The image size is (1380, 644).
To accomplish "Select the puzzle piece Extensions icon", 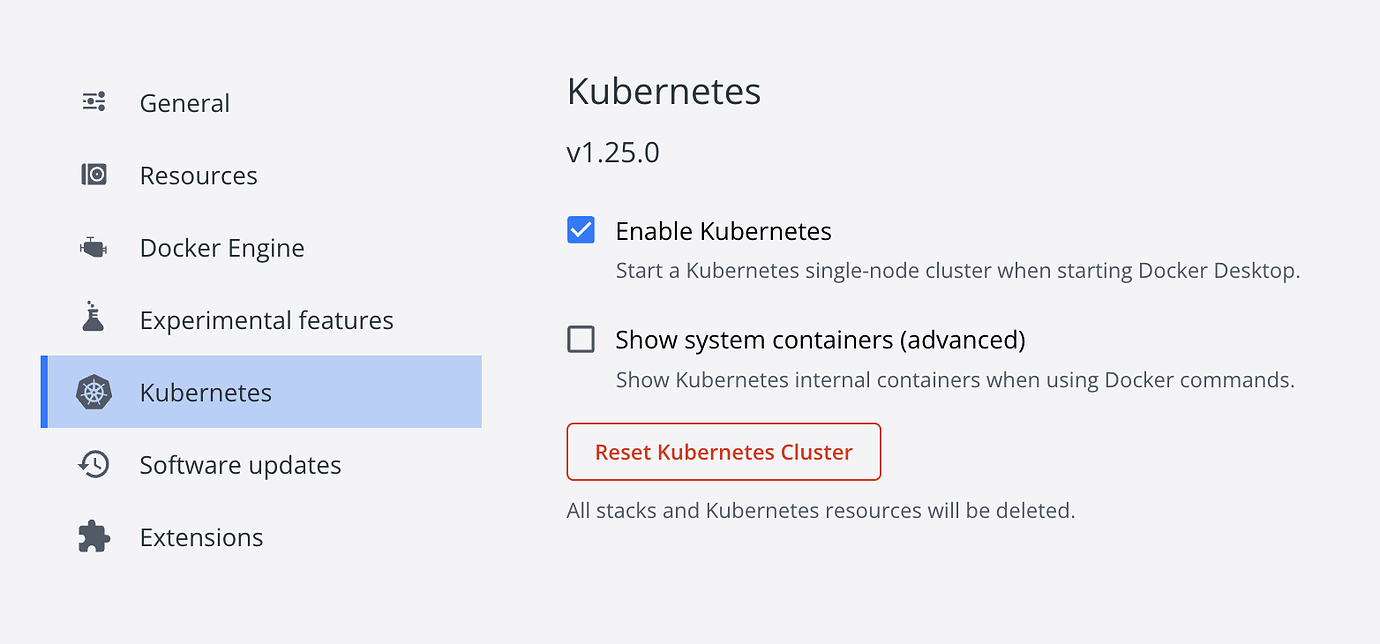I will tap(93, 536).
